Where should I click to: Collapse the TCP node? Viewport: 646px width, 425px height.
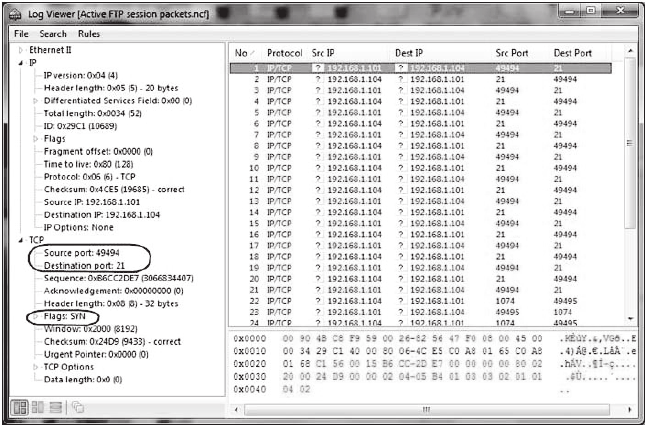pos(21,240)
